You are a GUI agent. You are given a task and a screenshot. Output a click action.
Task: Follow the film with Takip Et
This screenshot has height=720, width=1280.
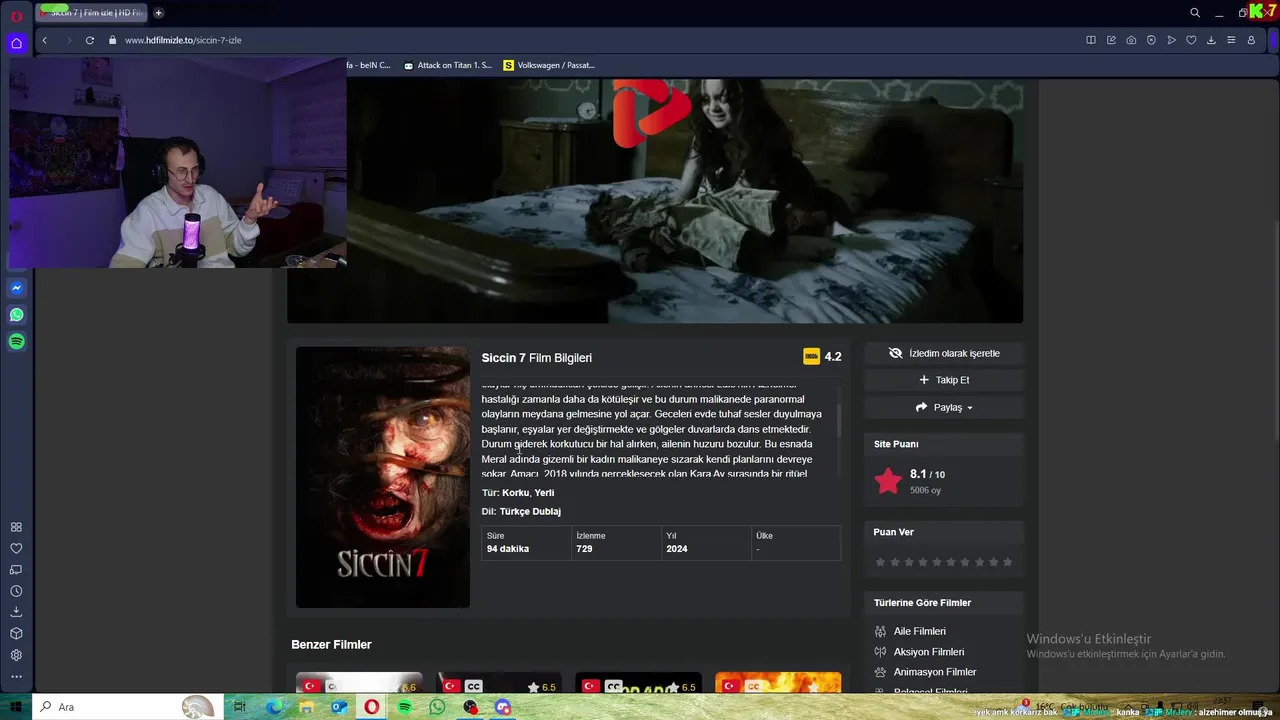[x=944, y=380]
